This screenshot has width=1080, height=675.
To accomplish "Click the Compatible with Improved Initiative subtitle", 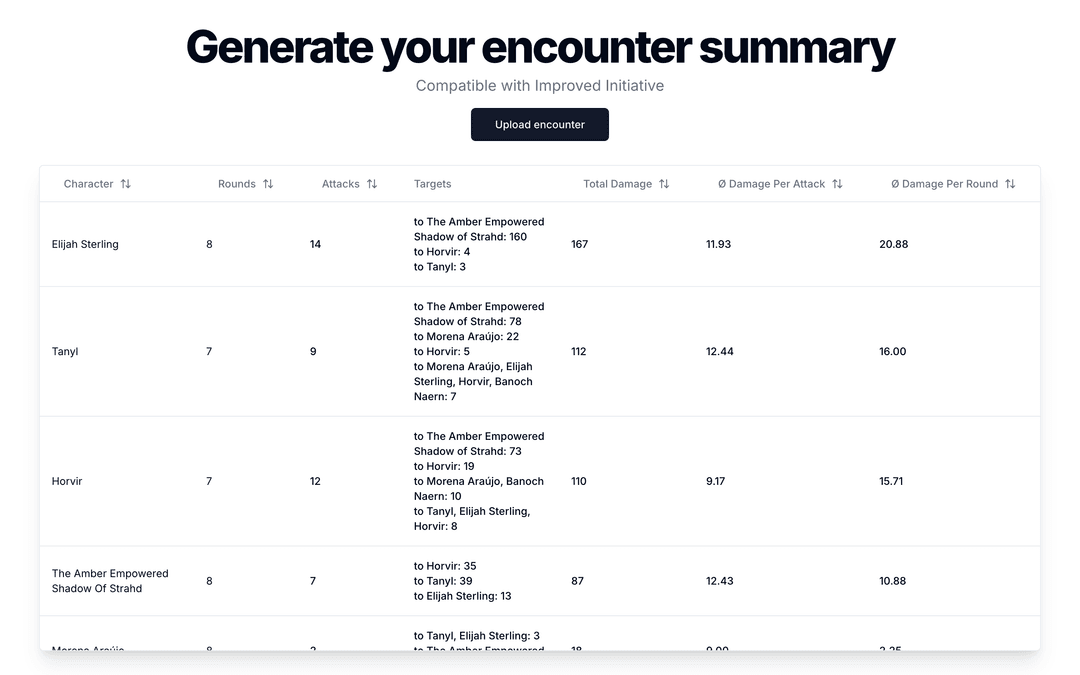I will [540, 85].
